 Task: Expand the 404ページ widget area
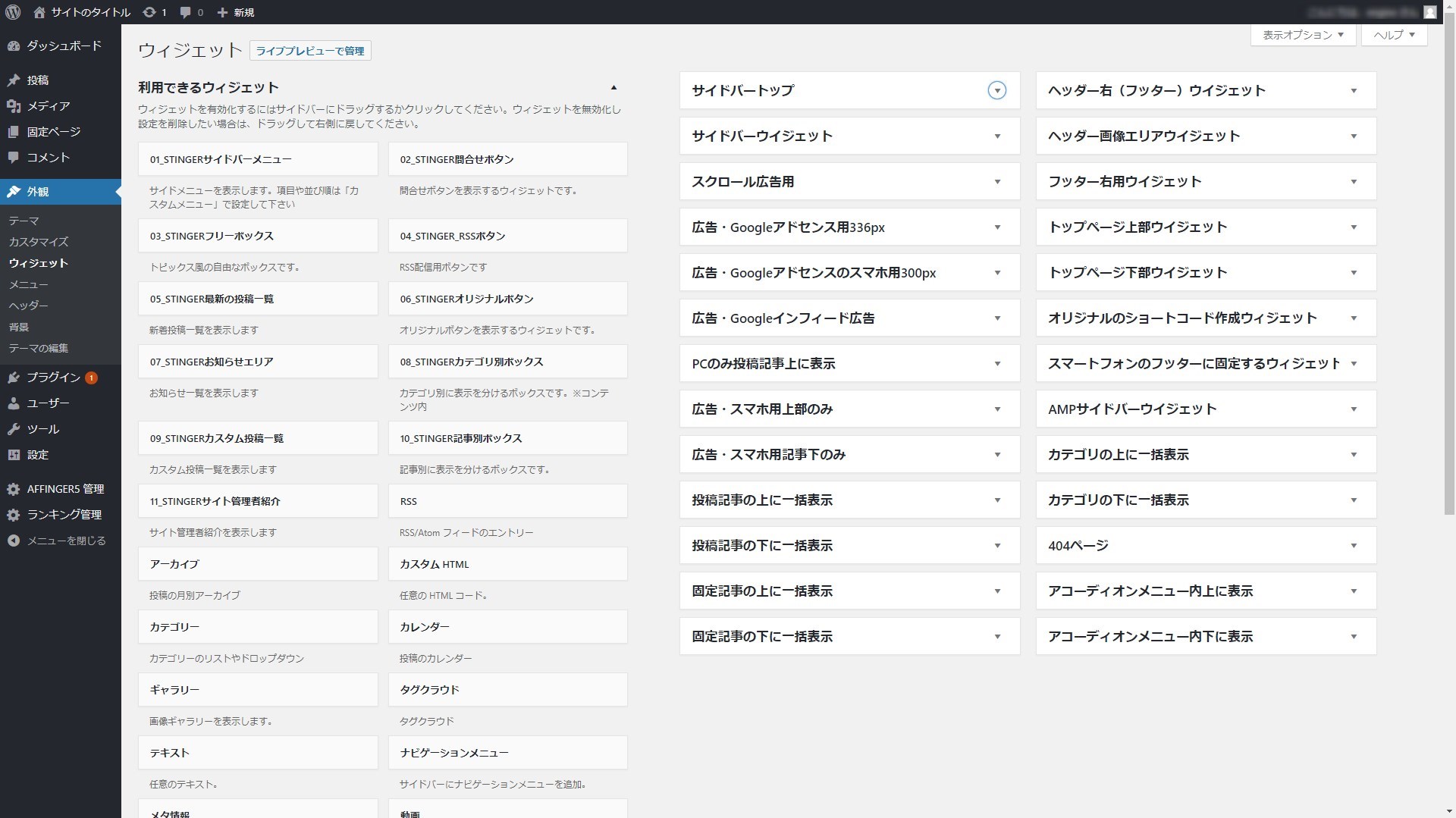1354,546
